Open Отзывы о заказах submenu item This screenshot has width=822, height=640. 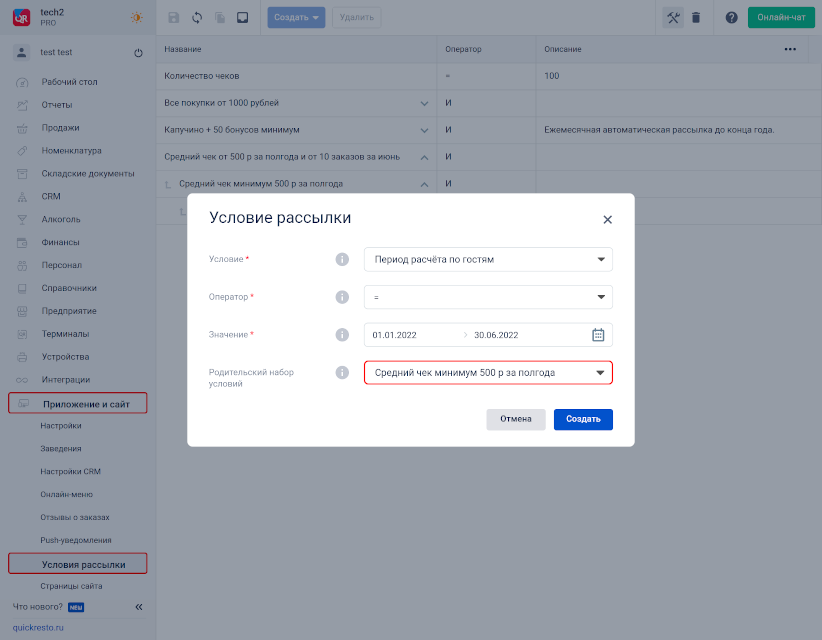tap(75, 517)
